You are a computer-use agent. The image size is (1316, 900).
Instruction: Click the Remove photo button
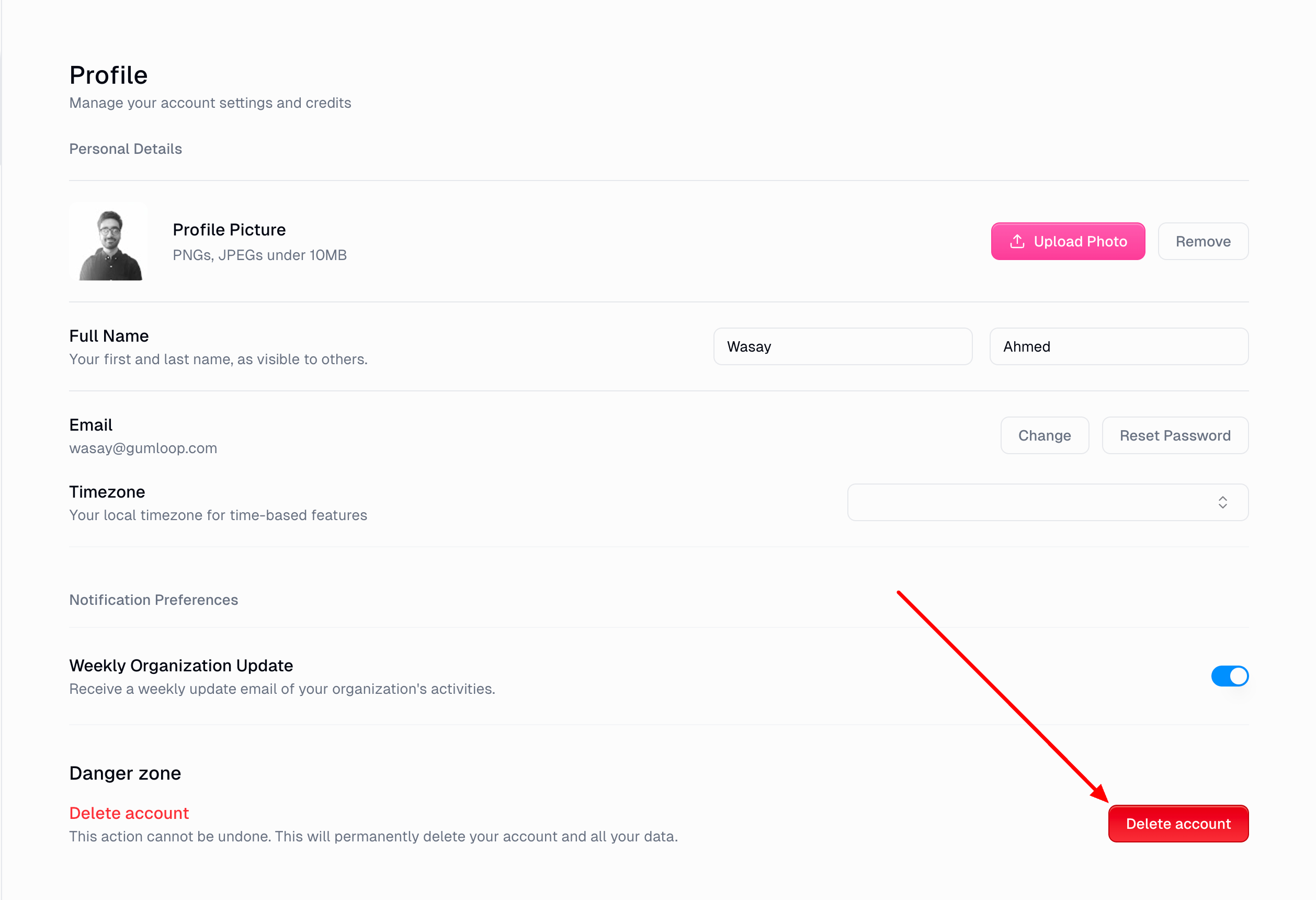point(1202,241)
